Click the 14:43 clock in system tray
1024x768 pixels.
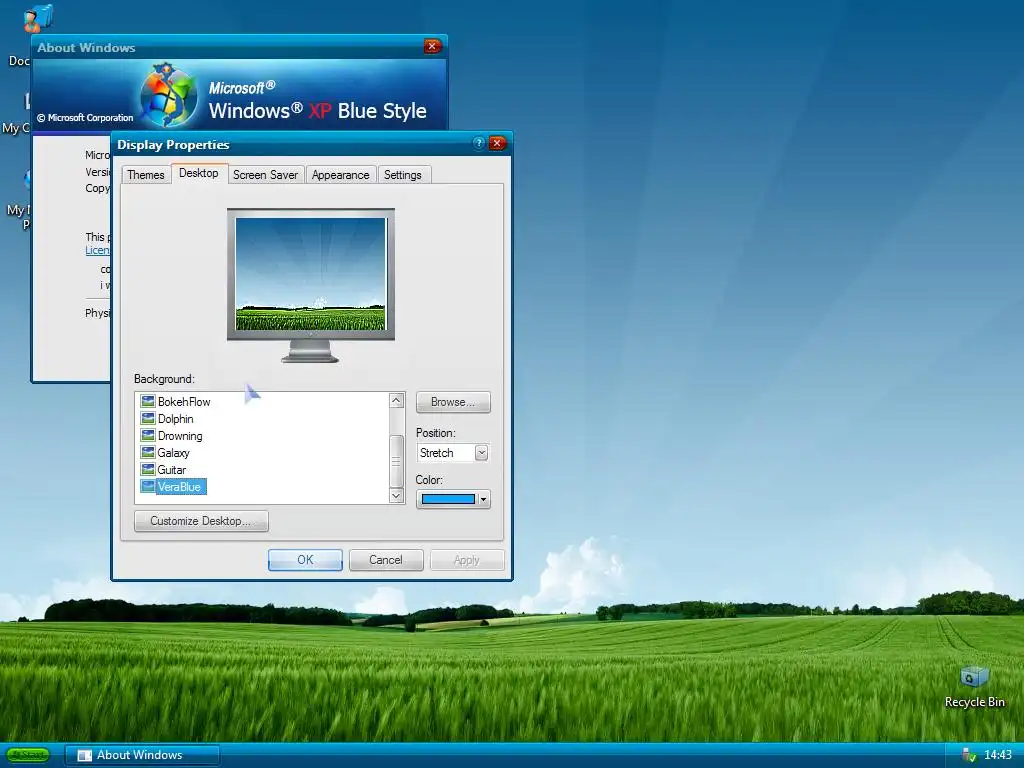[997, 755]
